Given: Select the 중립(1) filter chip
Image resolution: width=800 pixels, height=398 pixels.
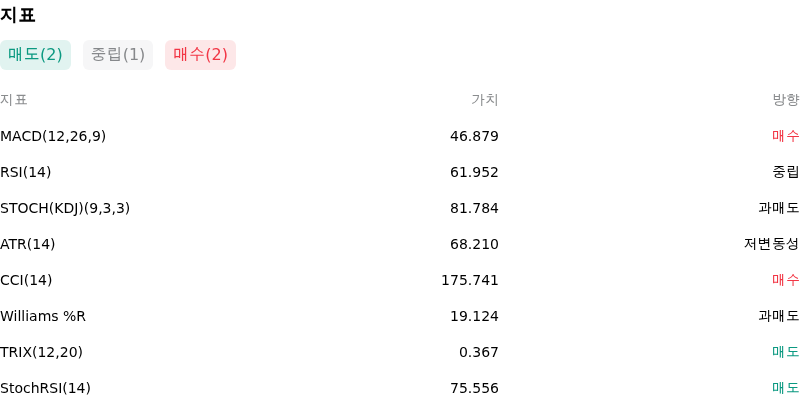Looking at the screenshot, I should click(118, 55).
